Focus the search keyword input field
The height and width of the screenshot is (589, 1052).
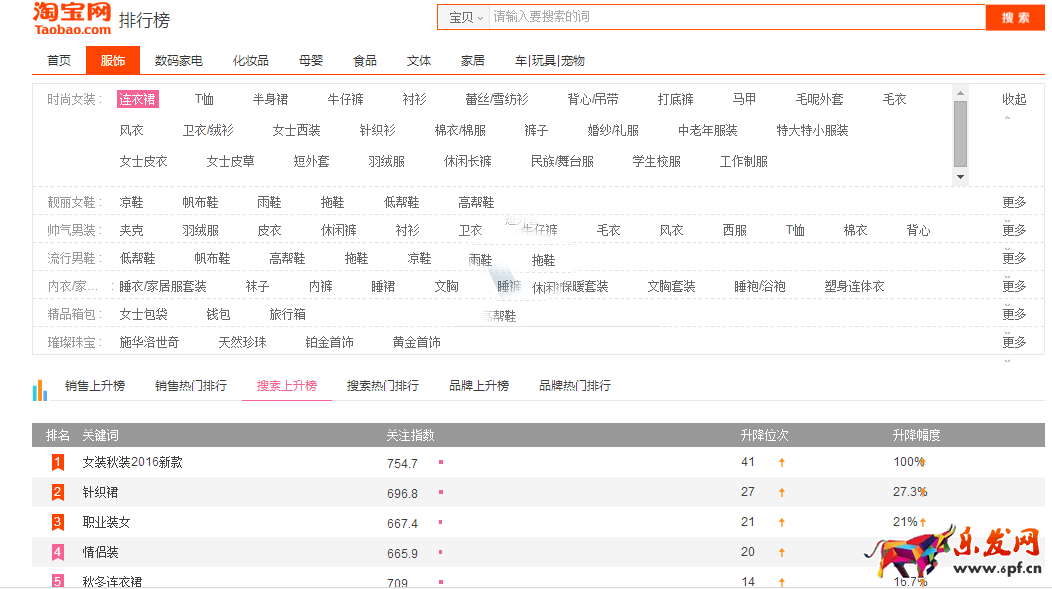click(x=735, y=18)
